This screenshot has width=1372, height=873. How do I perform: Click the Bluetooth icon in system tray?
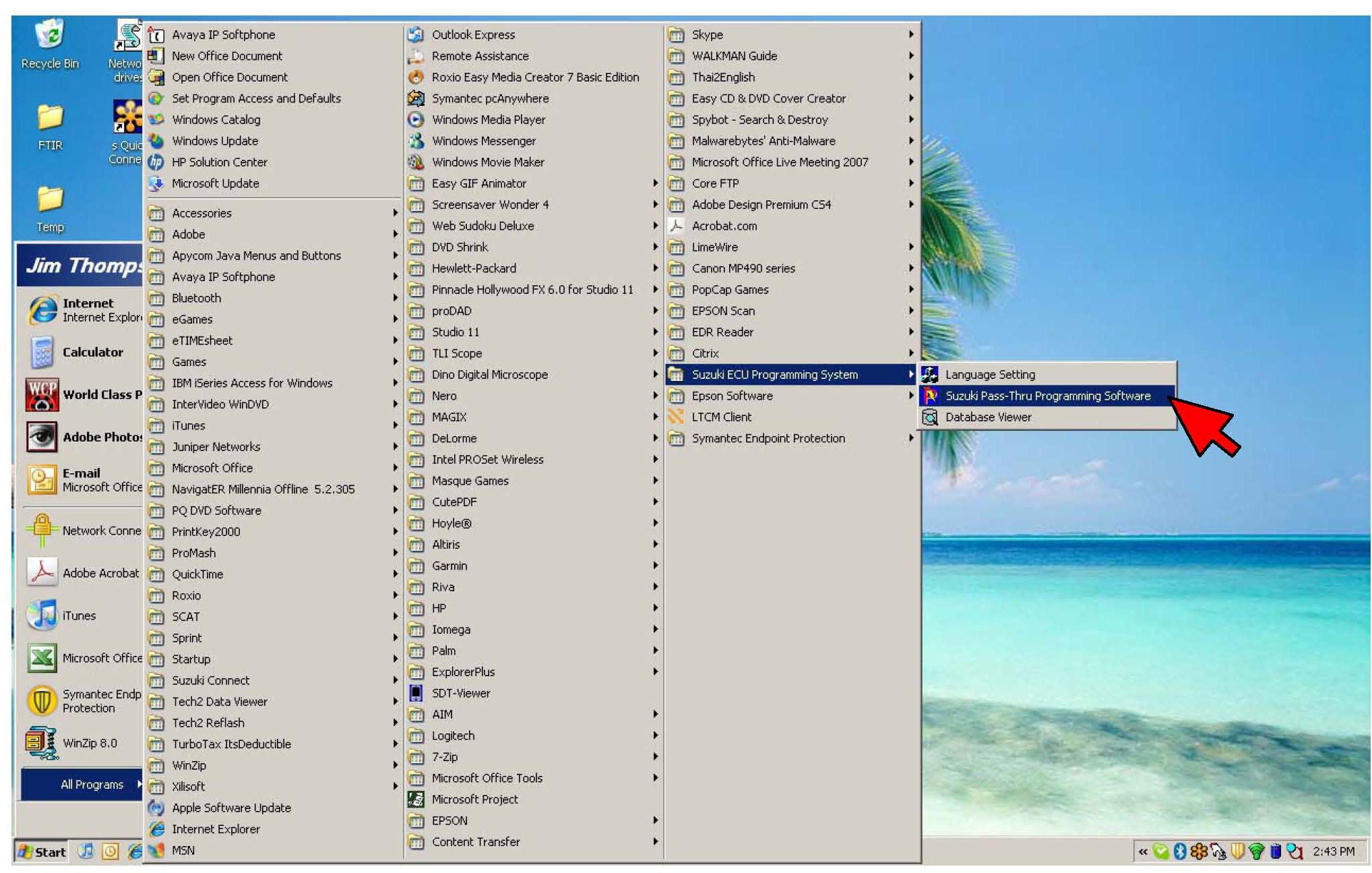tap(1179, 851)
